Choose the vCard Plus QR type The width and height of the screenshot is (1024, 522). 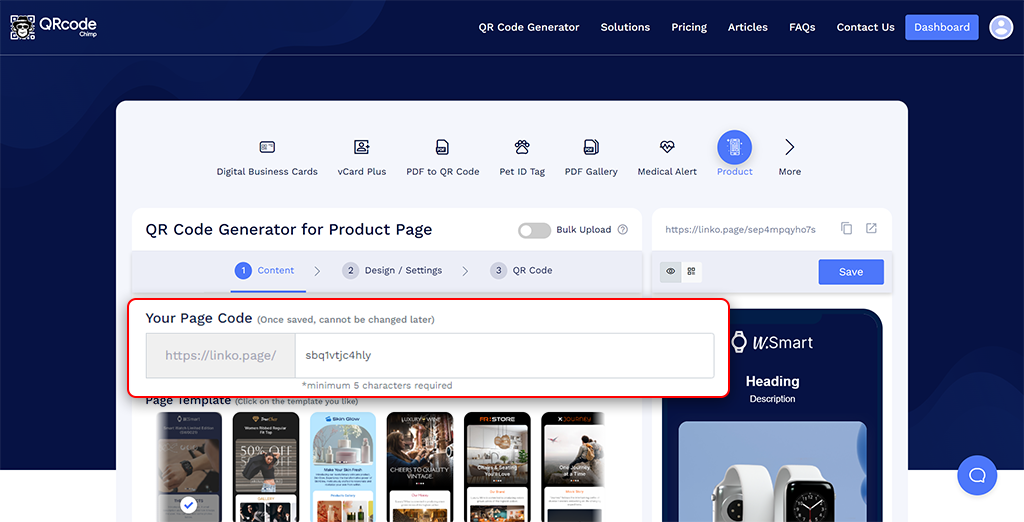click(x=362, y=147)
